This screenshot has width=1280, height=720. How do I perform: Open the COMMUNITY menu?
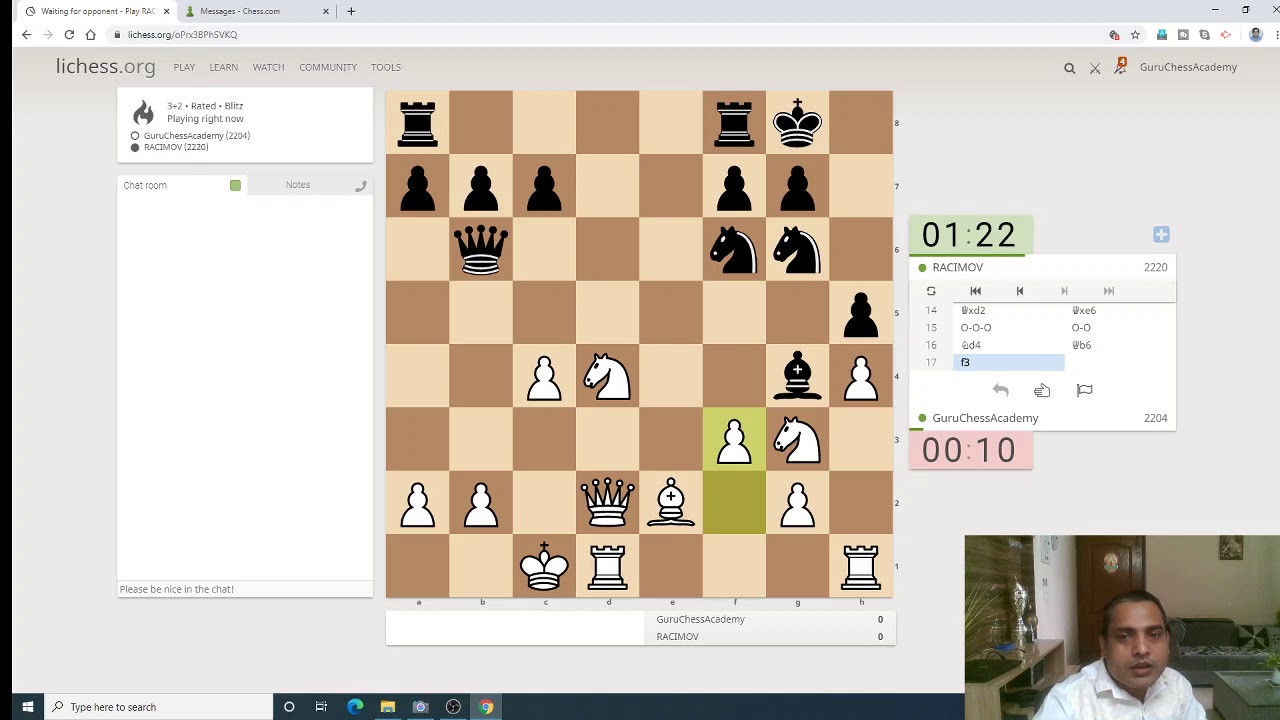tap(328, 67)
